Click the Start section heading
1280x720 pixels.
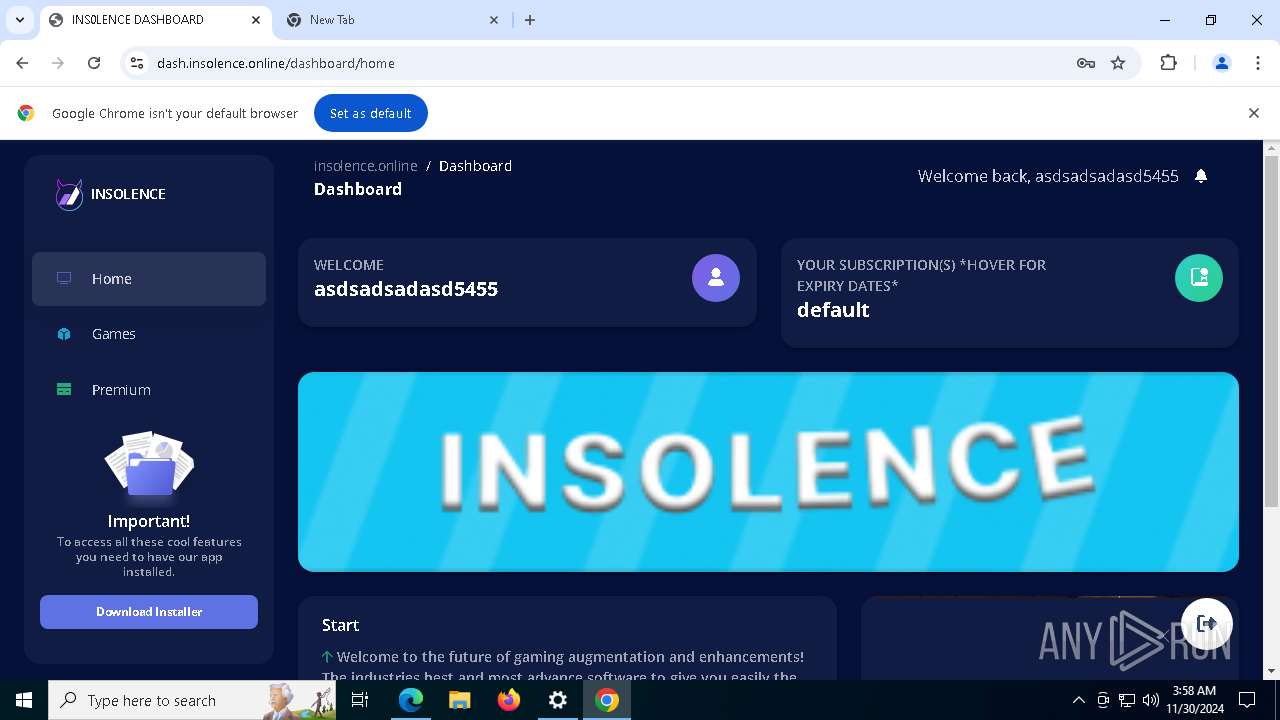pos(340,625)
